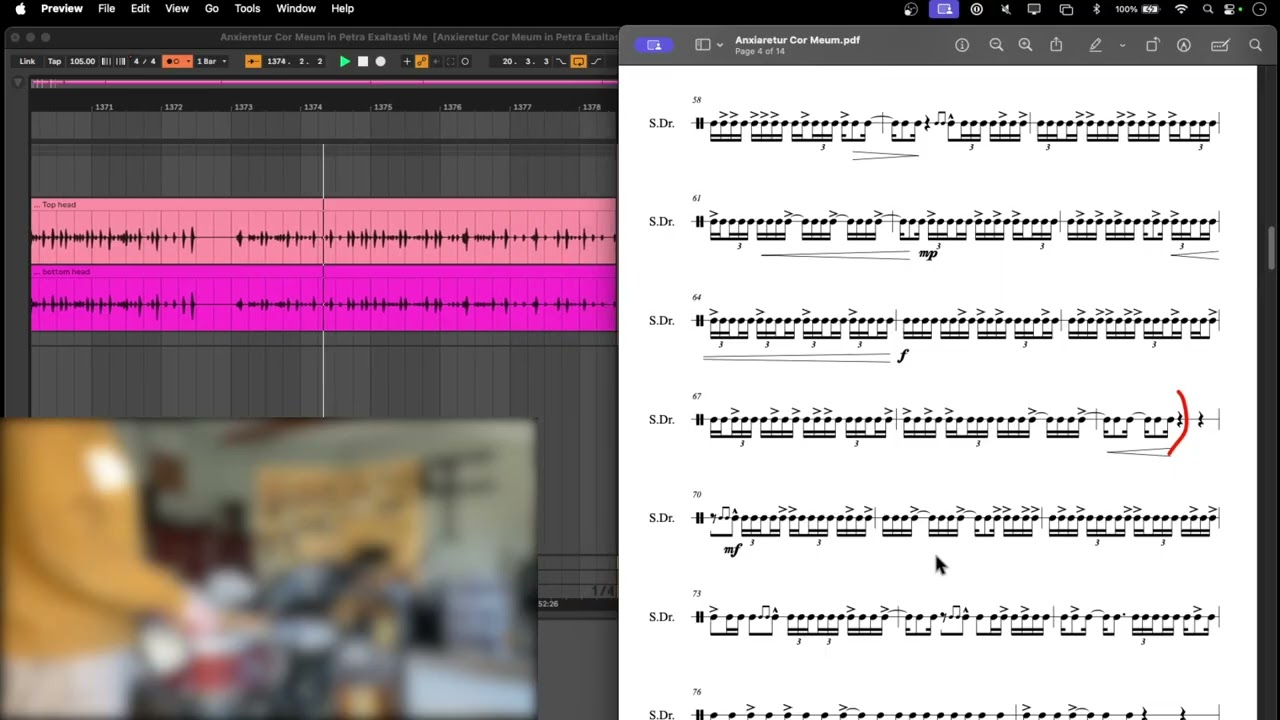Open Control Center in menu bar
This screenshot has width=1280, height=720.
tap(1230, 9)
